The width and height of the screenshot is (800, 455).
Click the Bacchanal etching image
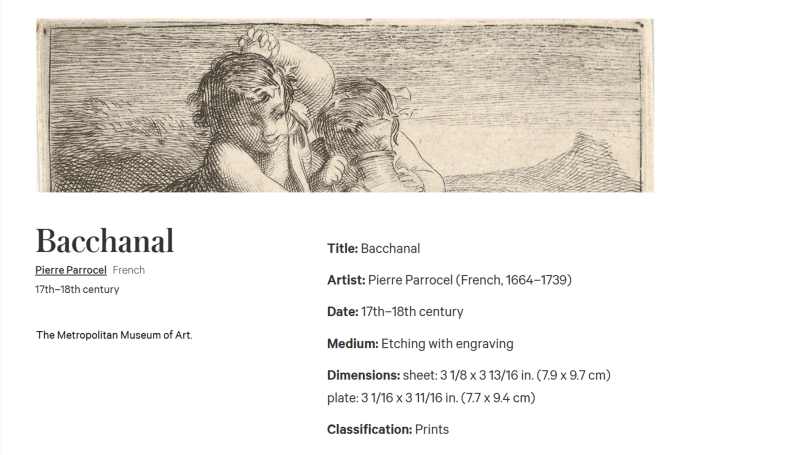coord(345,106)
